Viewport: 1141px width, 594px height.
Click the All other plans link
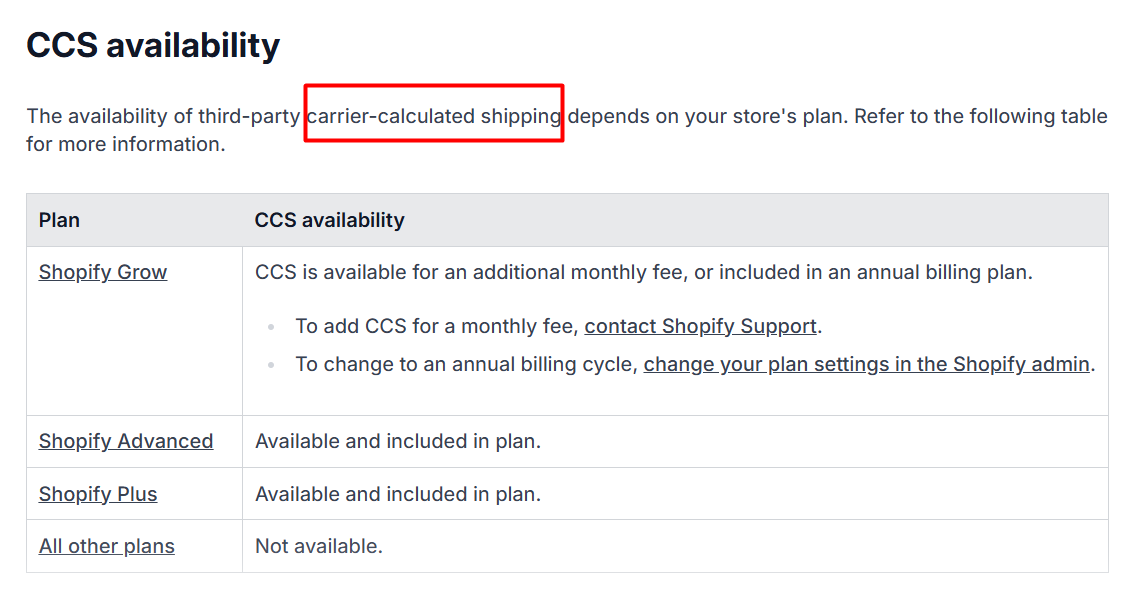[x=107, y=546]
